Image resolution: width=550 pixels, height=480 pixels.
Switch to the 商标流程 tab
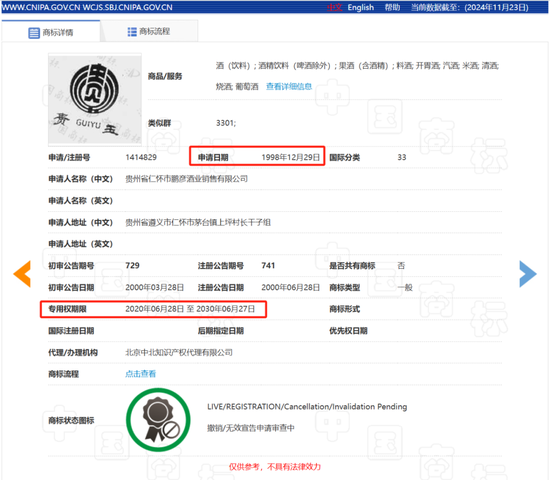(x=149, y=32)
